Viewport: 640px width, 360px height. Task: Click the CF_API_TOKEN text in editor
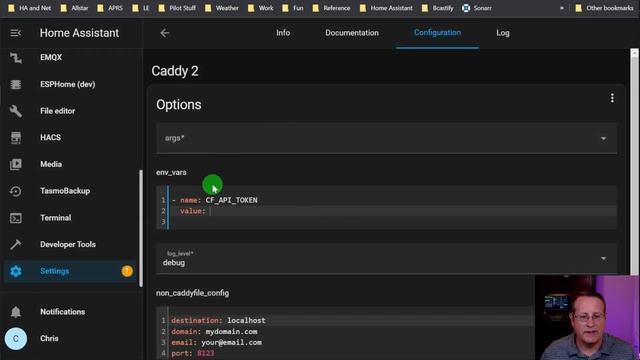231,200
